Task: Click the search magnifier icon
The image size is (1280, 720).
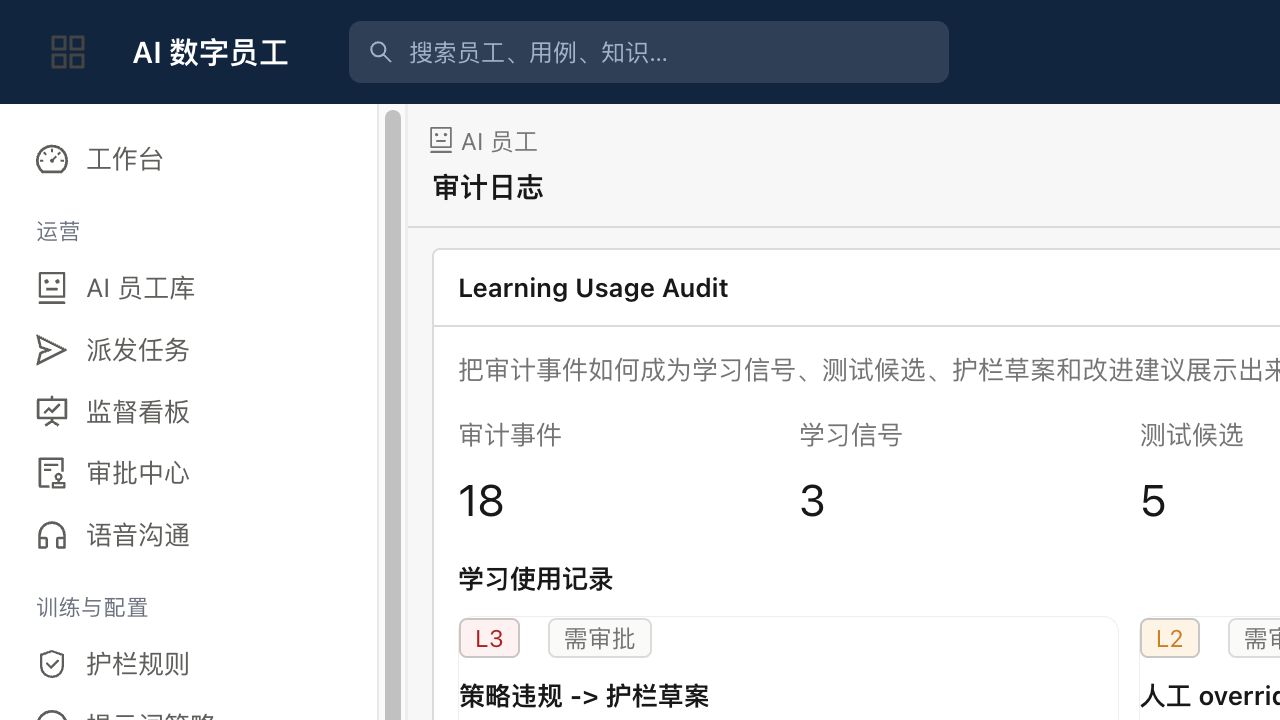Action: coord(380,52)
